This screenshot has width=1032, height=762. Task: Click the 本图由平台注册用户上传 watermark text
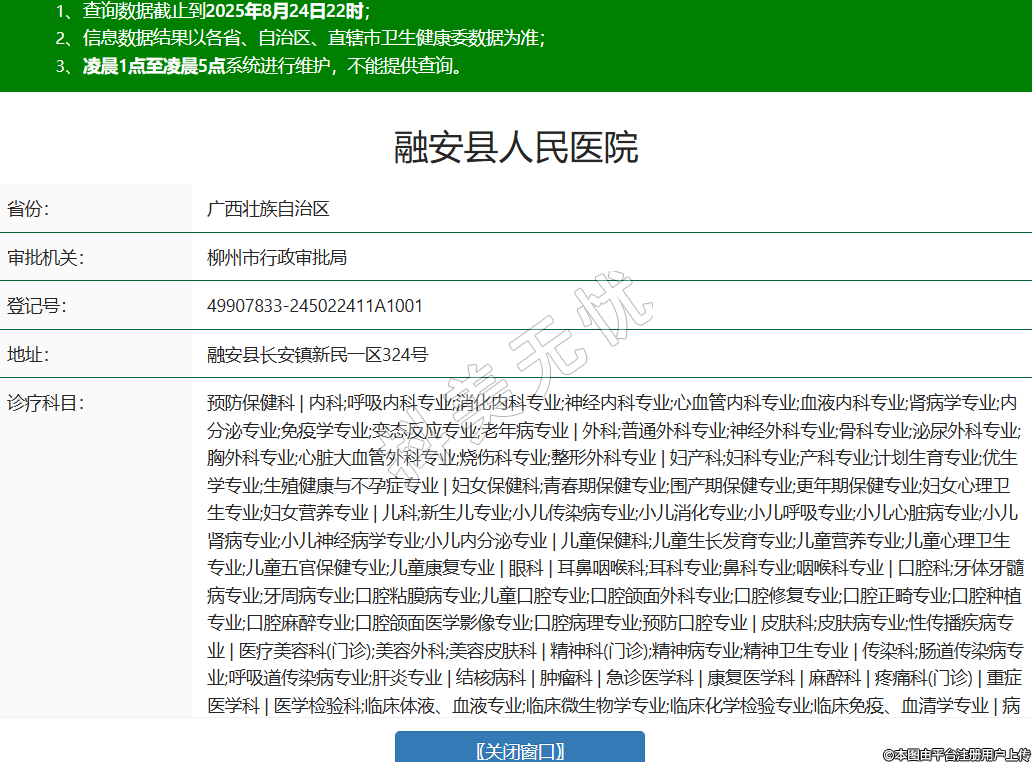click(942, 754)
